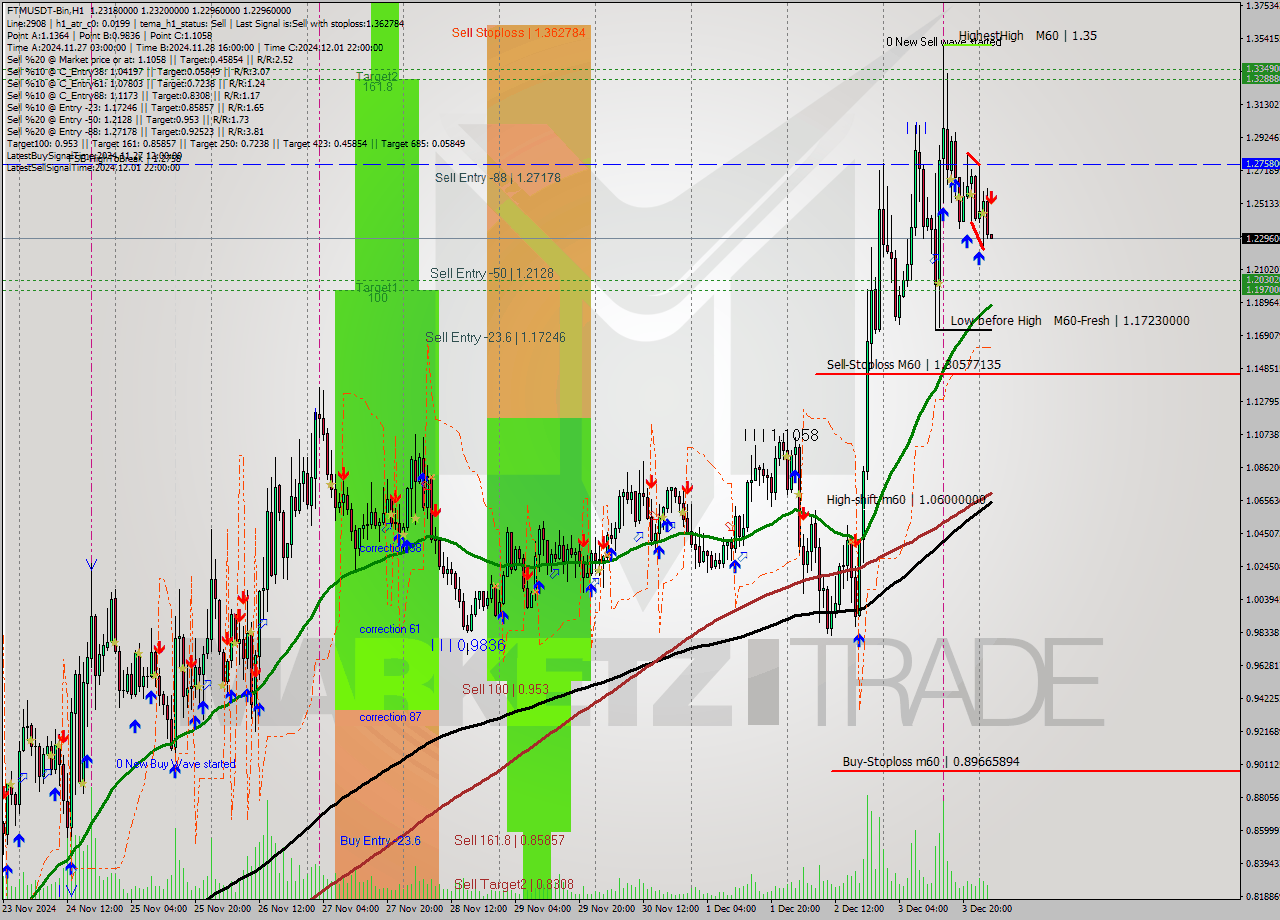This screenshot has height=920, width=1280.
Task: Click 'Buy-Stoploss m60 | 0.89665894' label
Action: pyautogui.click(x=931, y=762)
